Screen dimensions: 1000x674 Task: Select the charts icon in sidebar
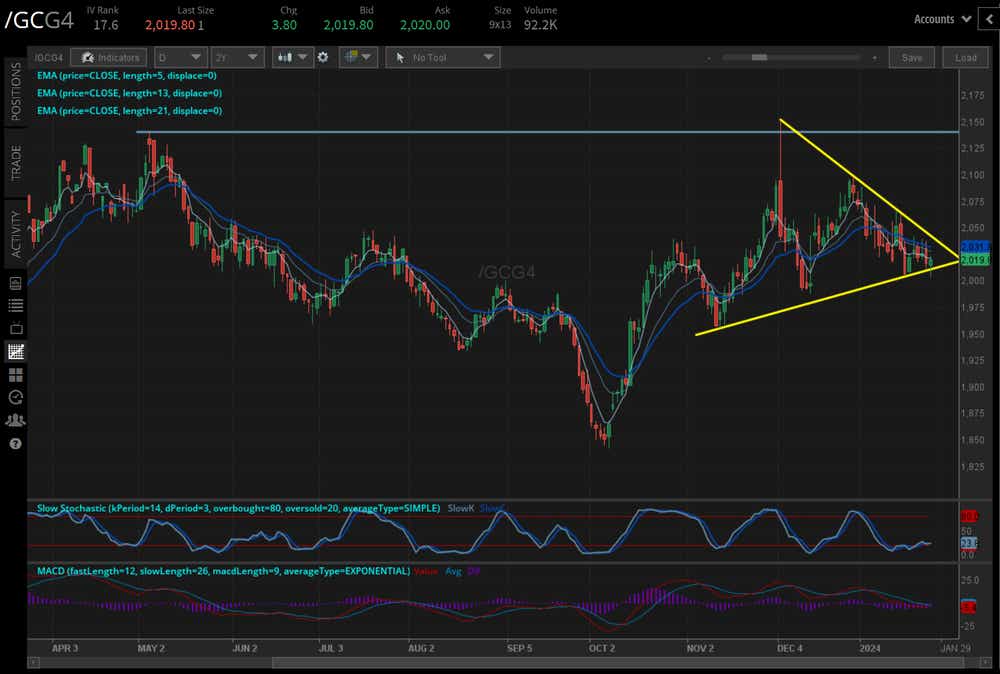click(x=16, y=351)
